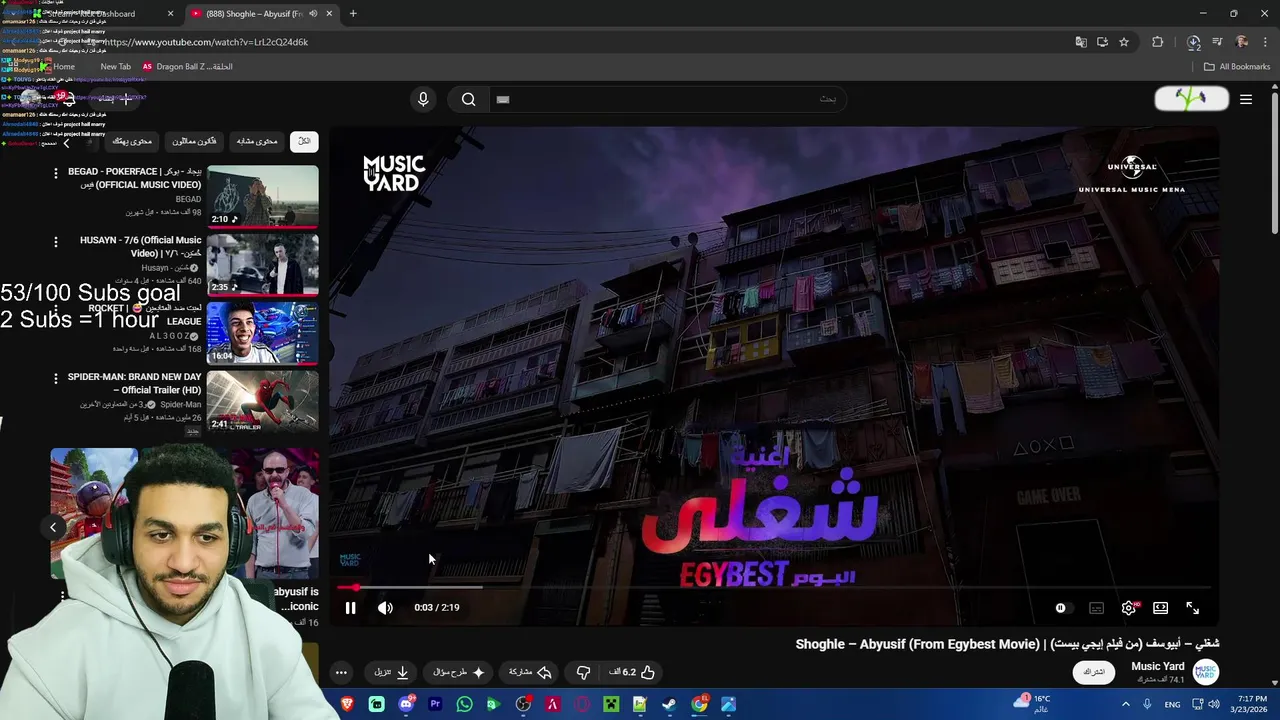The image size is (1280, 720).
Task: Open the Chrome three-dot menu
Action: (x=1264, y=42)
